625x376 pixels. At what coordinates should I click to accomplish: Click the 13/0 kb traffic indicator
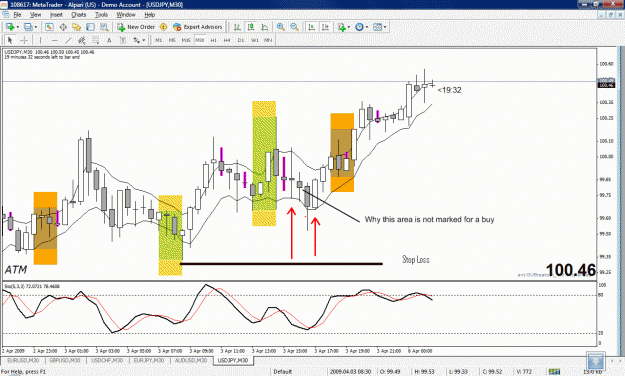tap(593, 372)
